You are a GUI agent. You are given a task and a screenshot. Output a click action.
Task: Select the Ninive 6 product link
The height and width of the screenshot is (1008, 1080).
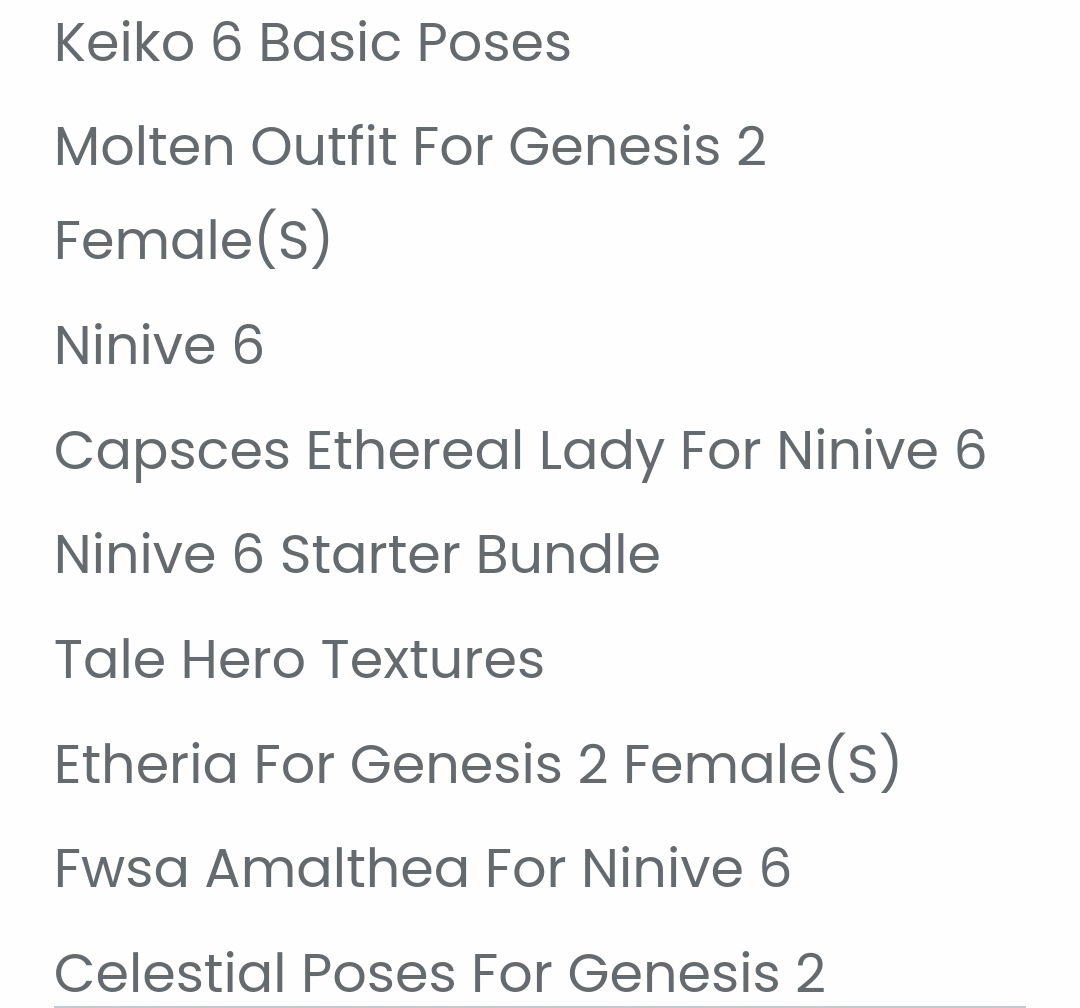tap(159, 346)
